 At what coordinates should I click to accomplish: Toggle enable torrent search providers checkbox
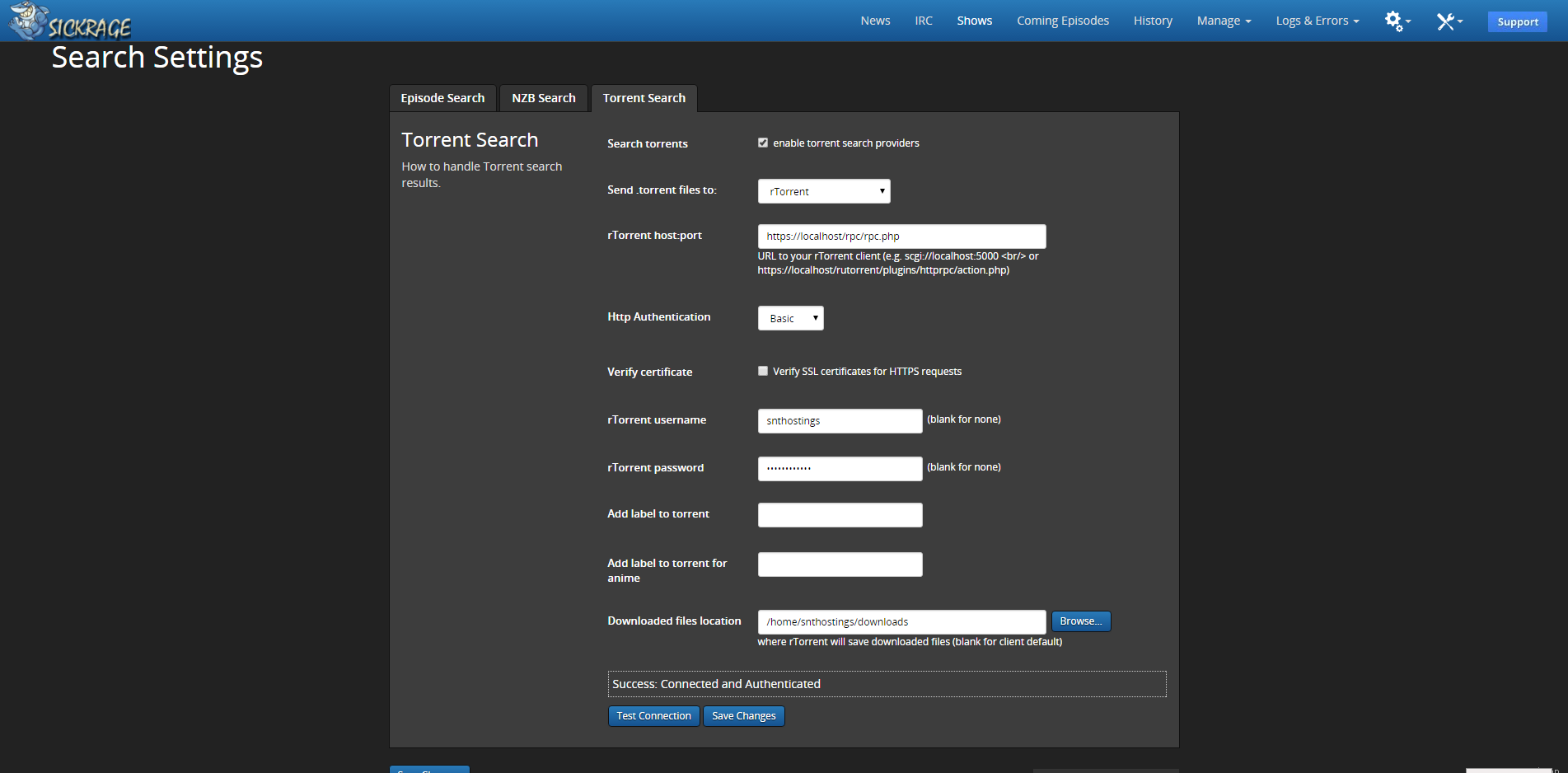(x=763, y=143)
